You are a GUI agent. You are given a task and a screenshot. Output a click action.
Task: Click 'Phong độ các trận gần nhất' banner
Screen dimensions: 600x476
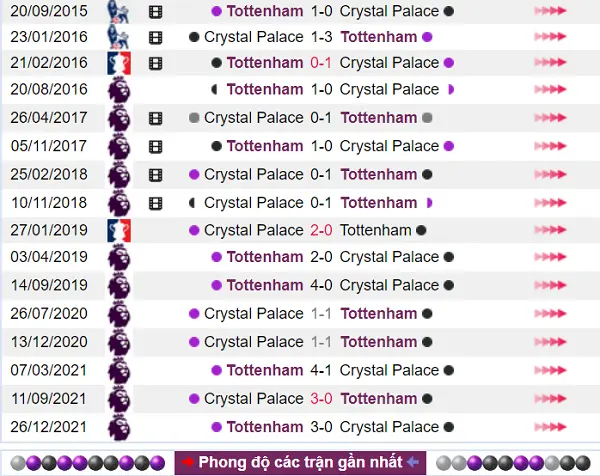[x=300, y=463]
